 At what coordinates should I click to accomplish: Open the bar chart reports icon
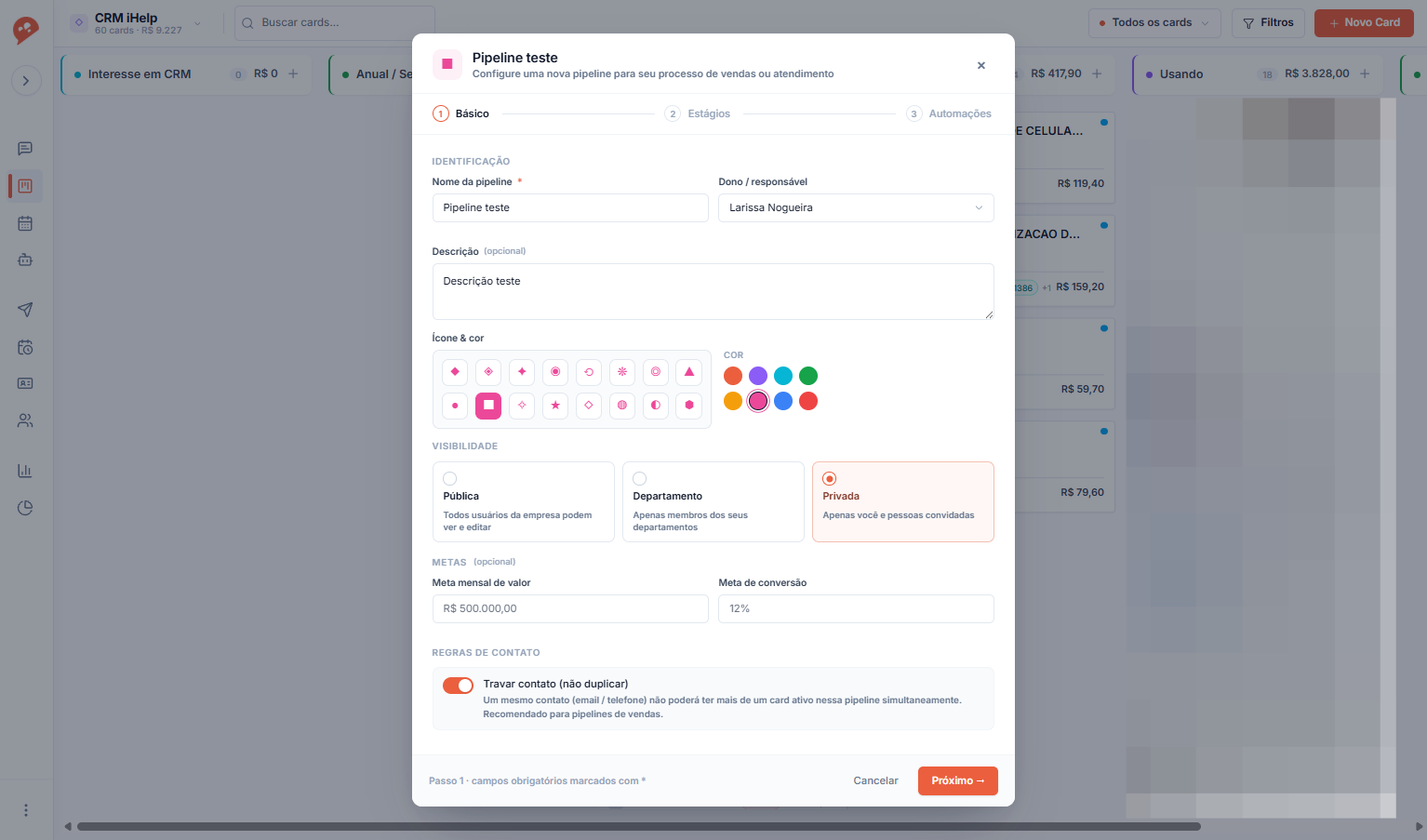click(25, 471)
